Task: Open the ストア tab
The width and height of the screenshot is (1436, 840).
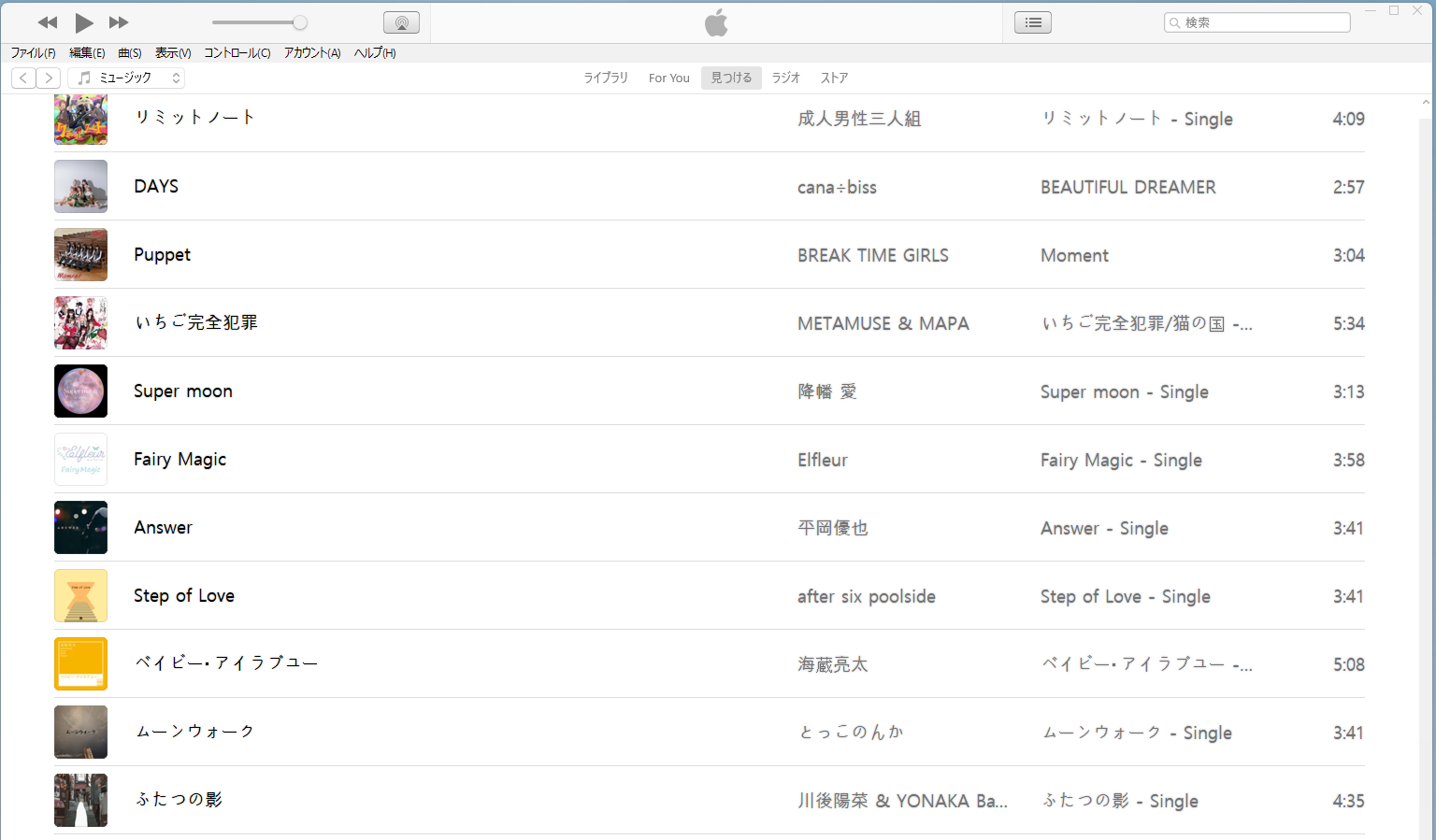Action: point(834,78)
